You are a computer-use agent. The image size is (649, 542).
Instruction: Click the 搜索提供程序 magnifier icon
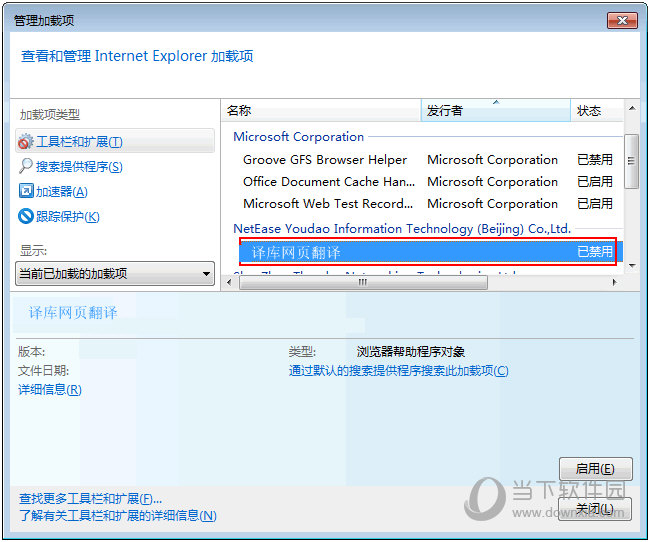point(26,167)
